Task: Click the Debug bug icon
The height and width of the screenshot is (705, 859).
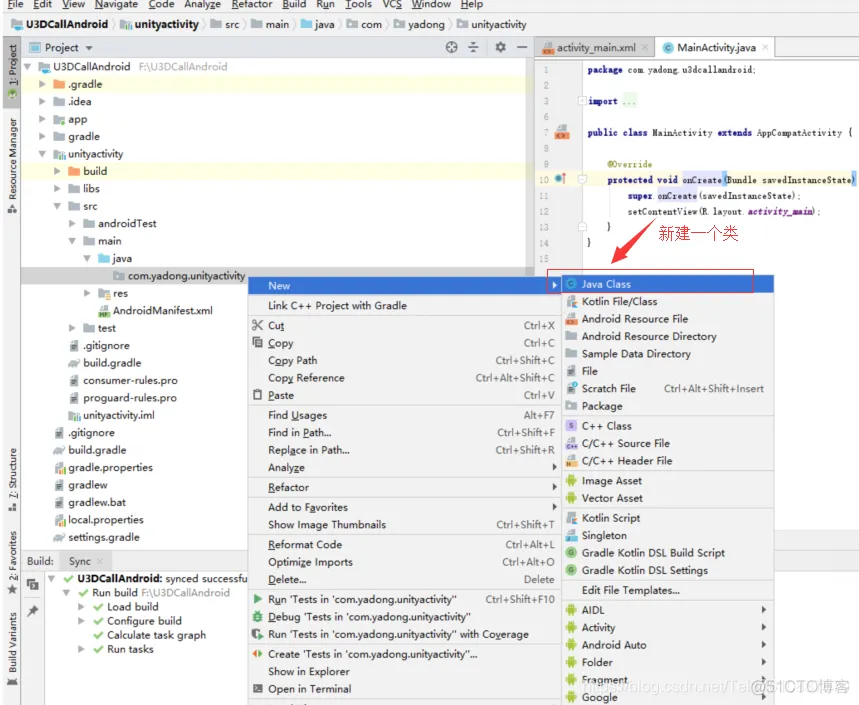Action: [x=257, y=617]
